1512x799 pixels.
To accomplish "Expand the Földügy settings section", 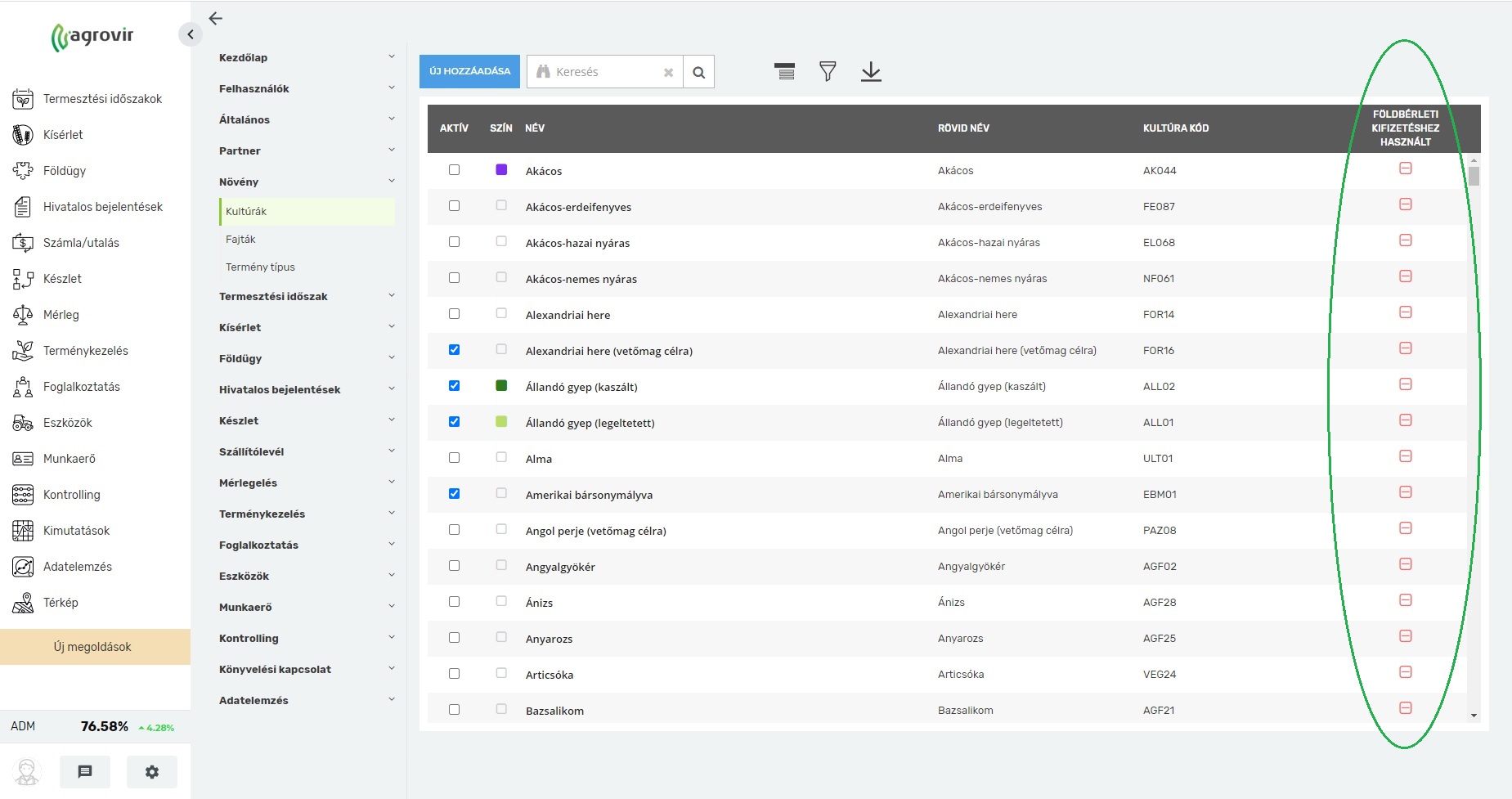I will 306,358.
